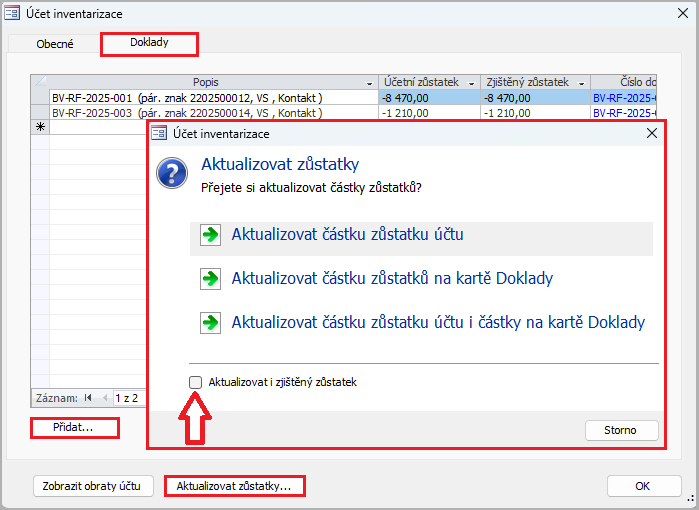The height and width of the screenshot is (510, 699).
Task: Switch to the Obecné tab
Action: point(55,44)
